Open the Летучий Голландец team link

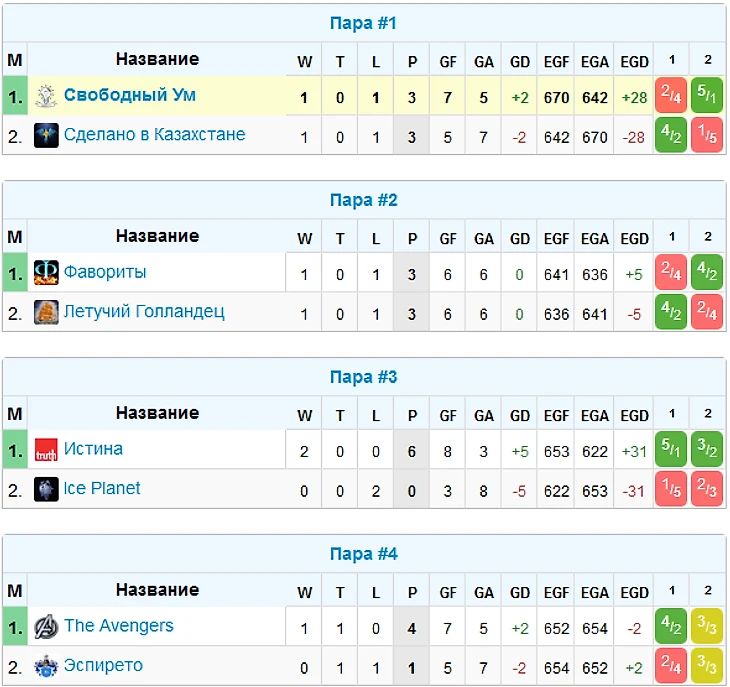(144, 311)
